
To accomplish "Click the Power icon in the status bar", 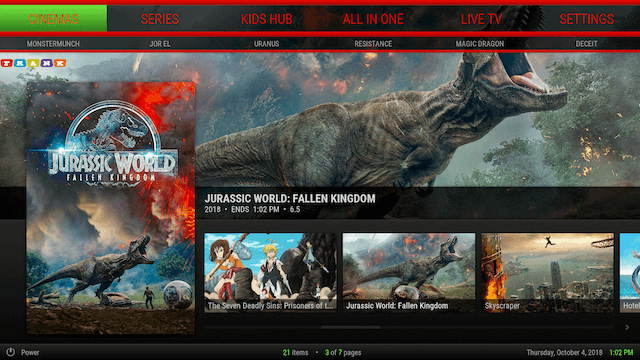I will pyautogui.click(x=10, y=352).
